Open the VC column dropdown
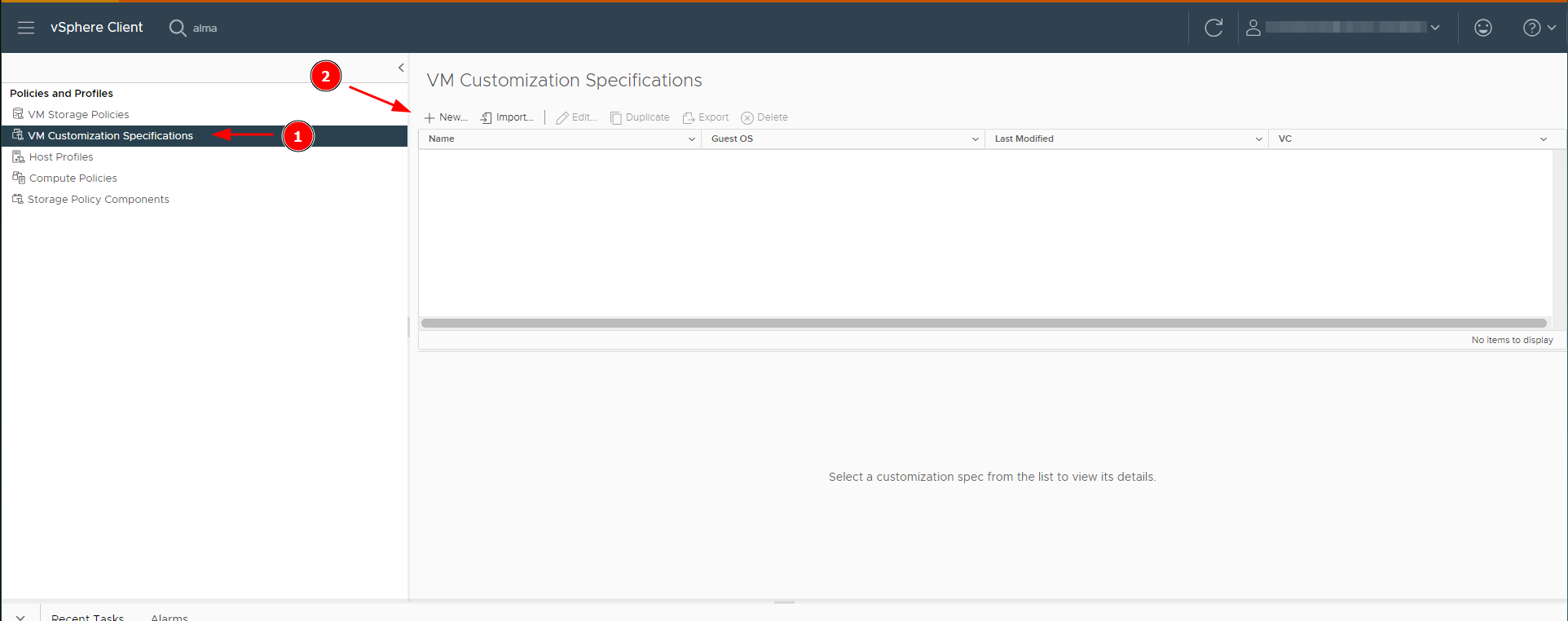This screenshot has height=621, width=1568. pos(1544,139)
